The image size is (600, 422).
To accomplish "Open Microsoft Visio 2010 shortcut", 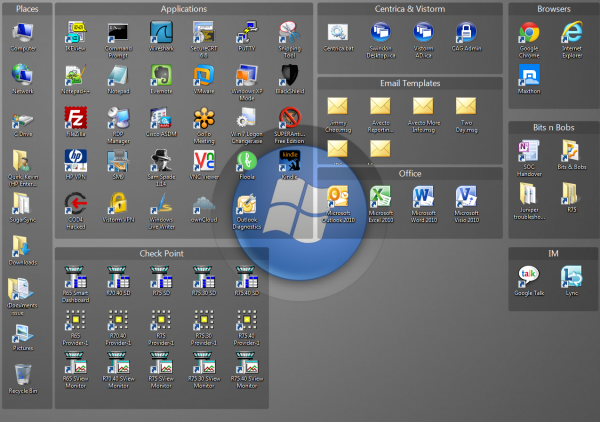I will tap(466, 196).
